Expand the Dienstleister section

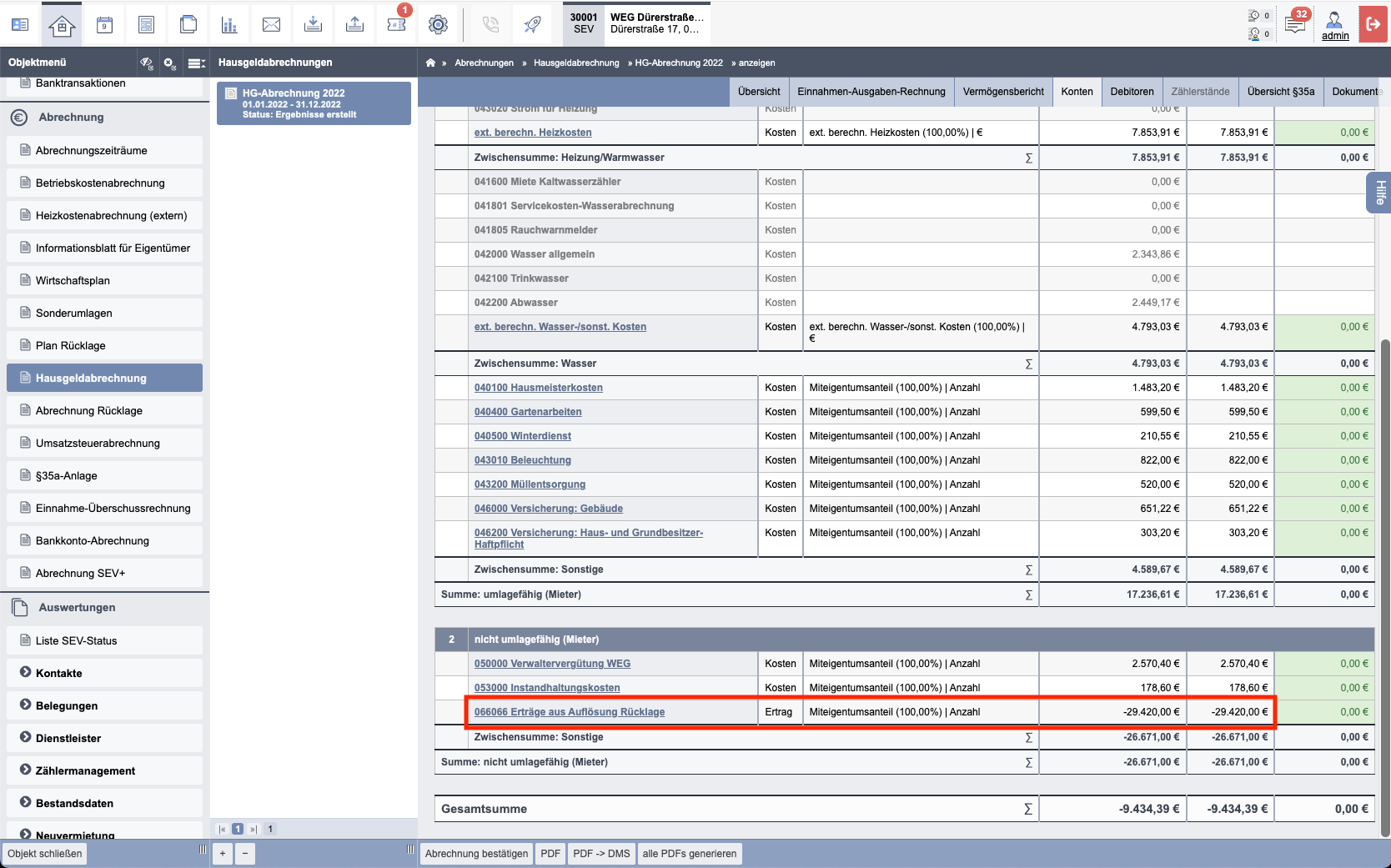tap(104, 738)
